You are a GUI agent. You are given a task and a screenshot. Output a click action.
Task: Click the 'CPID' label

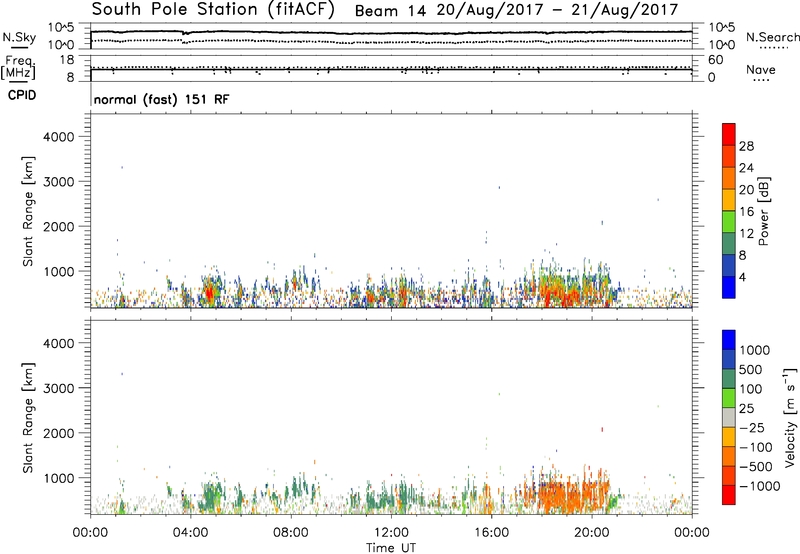click(22, 95)
